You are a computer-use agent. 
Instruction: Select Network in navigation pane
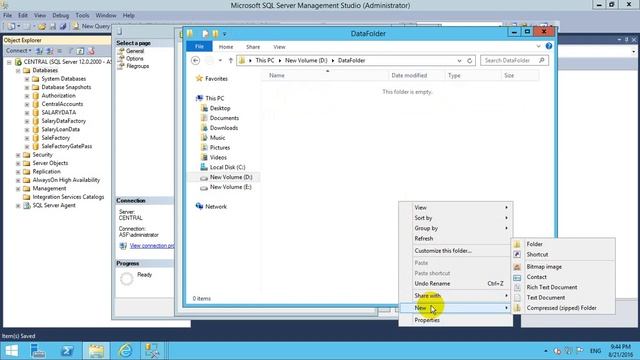coord(216,207)
